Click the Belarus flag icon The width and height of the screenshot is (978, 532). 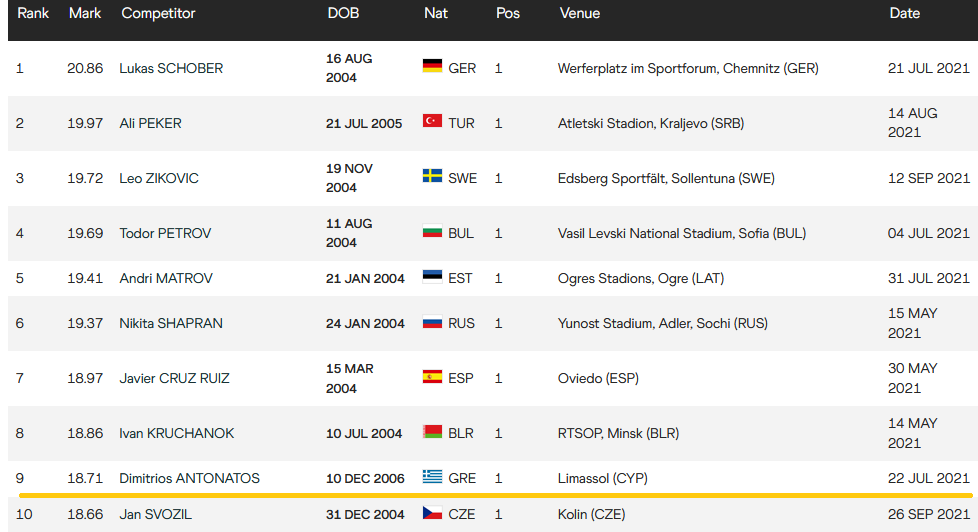coord(432,433)
